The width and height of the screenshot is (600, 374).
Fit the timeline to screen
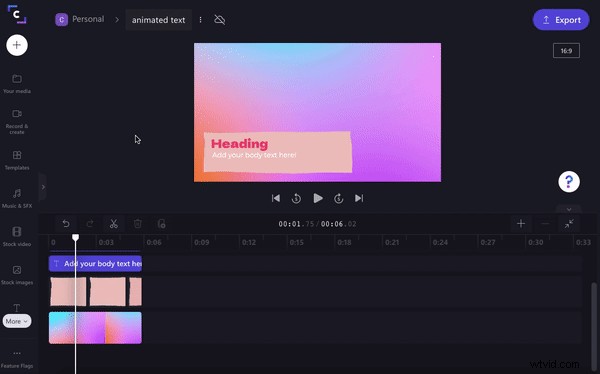(569, 224)
